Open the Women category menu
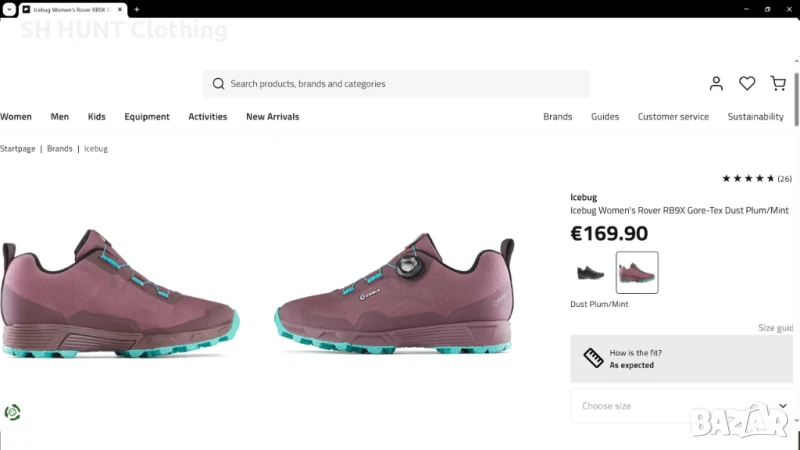This screenshot has height=450, width=800. pos(16,117)
